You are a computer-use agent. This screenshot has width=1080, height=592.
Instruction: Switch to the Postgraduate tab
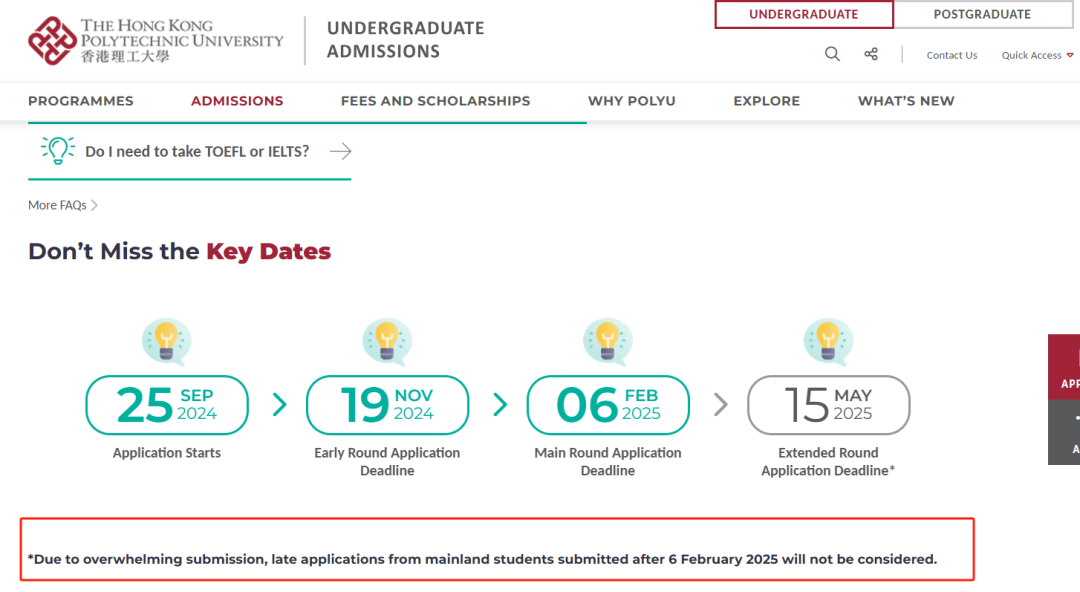coord(982,14)
